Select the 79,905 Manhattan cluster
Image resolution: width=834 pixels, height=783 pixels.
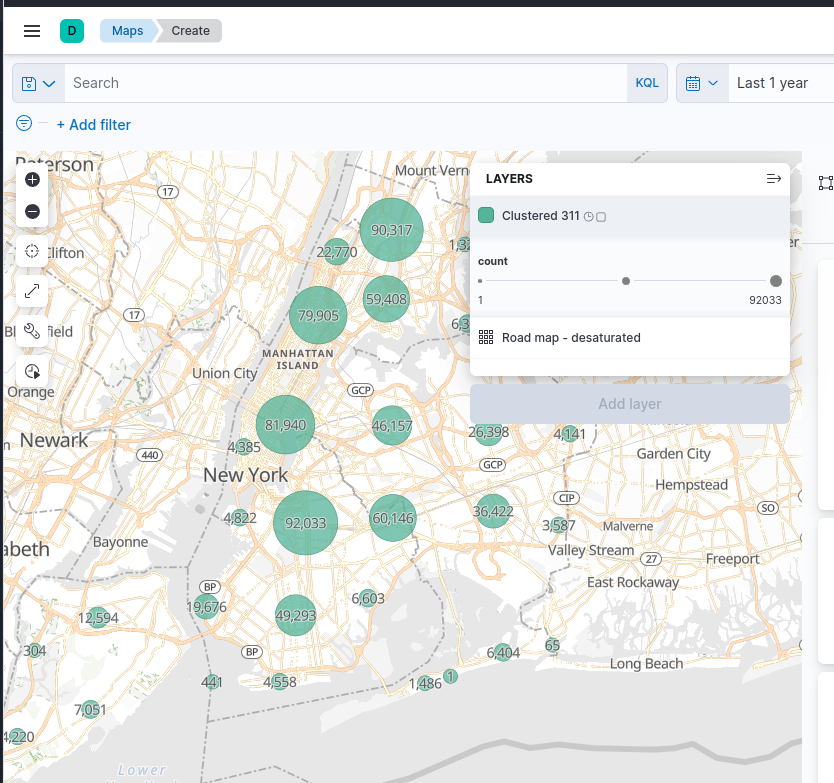pos(318,315)
